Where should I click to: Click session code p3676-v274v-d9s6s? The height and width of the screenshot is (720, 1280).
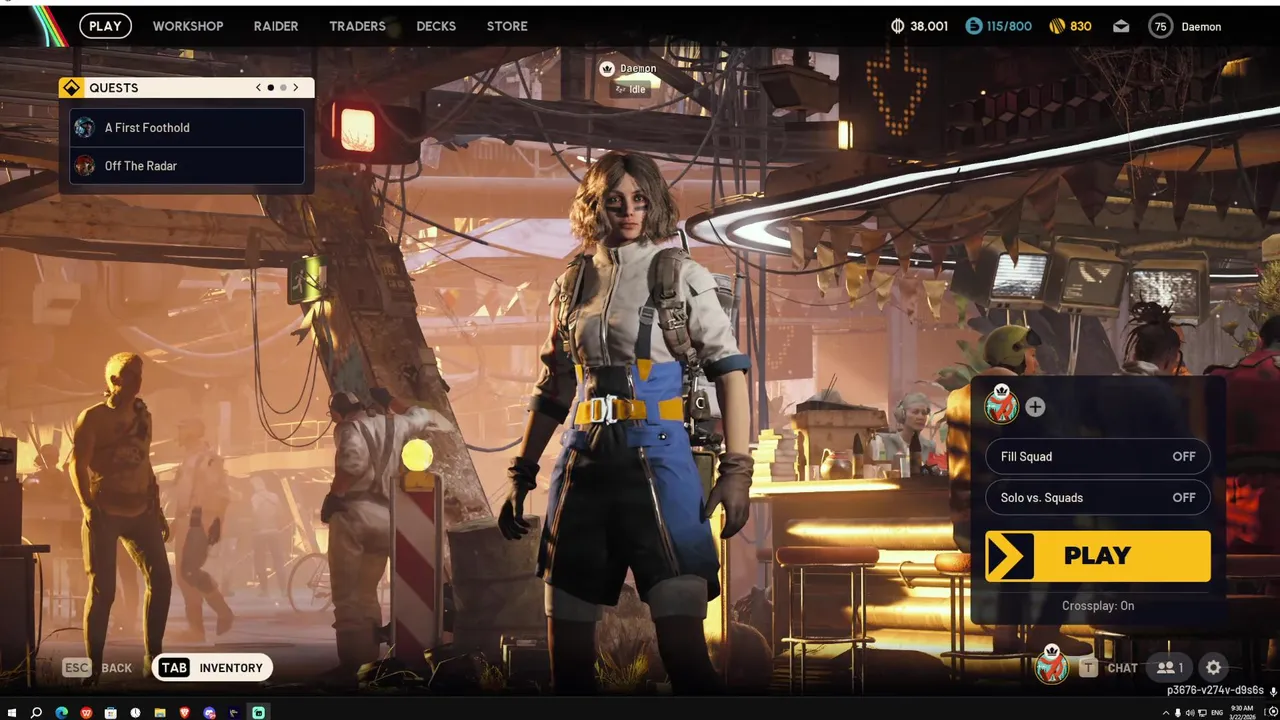coord(1215,691)
